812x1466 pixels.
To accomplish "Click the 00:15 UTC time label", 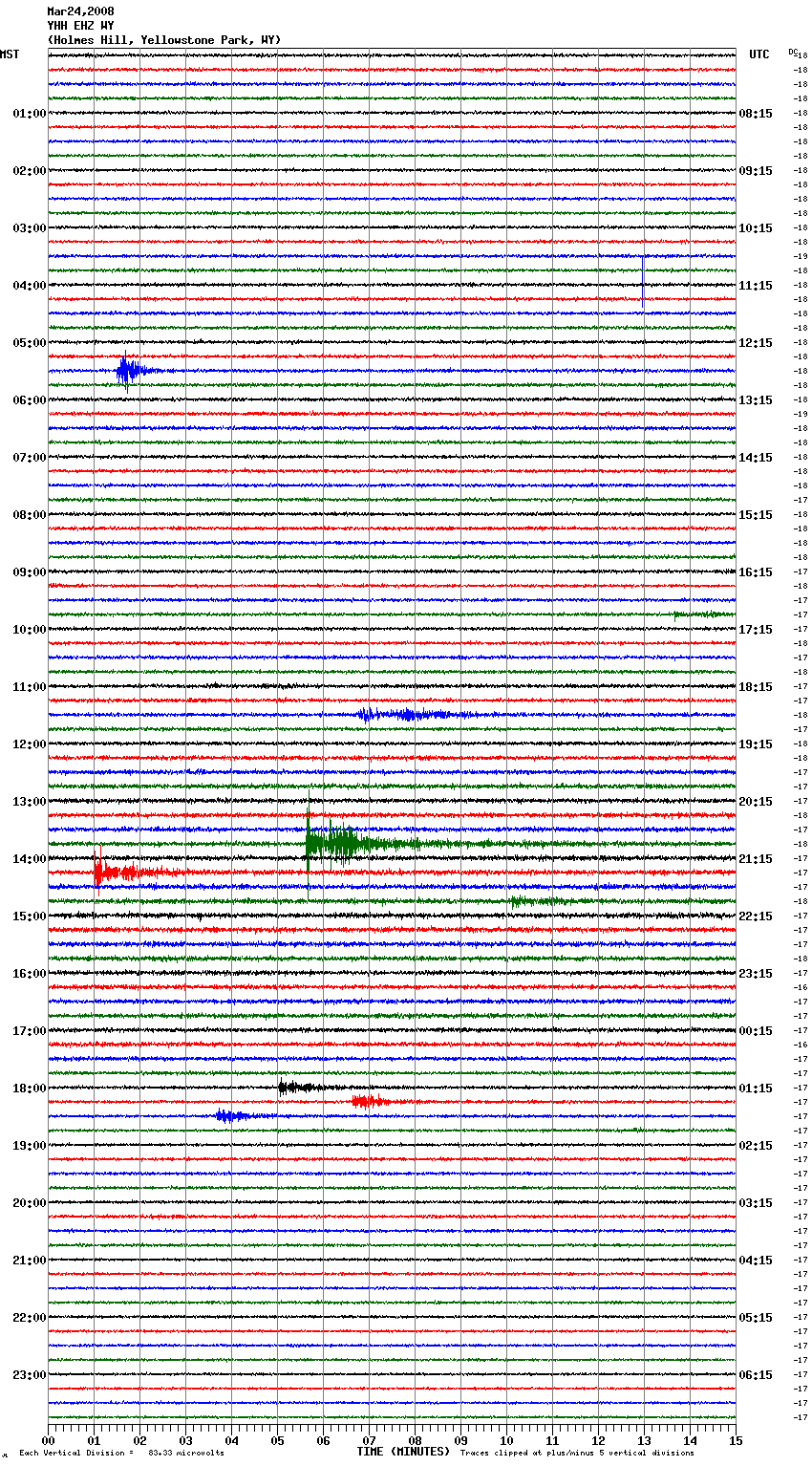I will click(756, 1031).
